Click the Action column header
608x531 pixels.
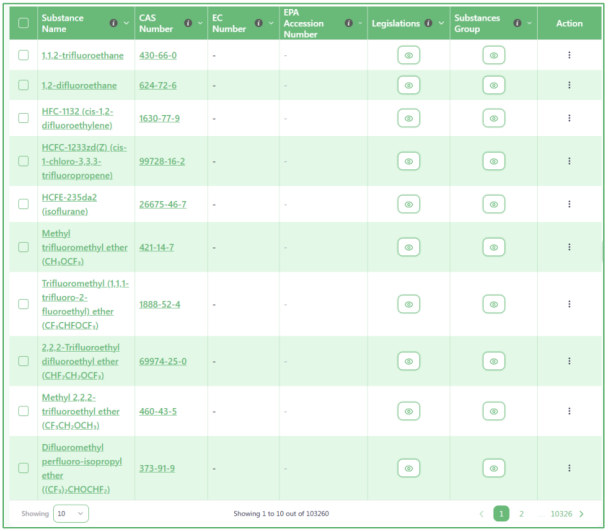tap(569, 23)
